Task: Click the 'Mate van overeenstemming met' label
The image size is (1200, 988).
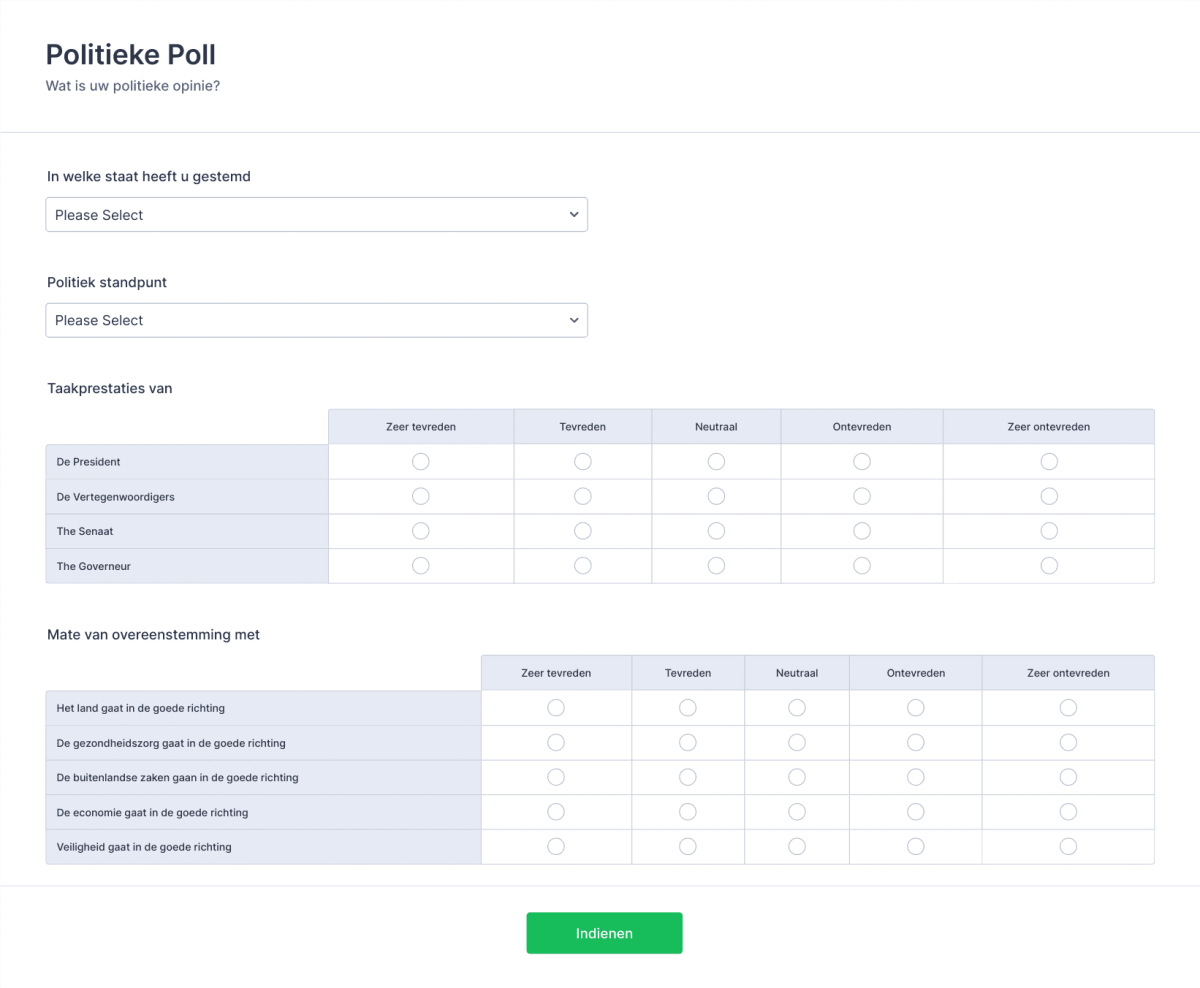Action: [x=153, y=634]
